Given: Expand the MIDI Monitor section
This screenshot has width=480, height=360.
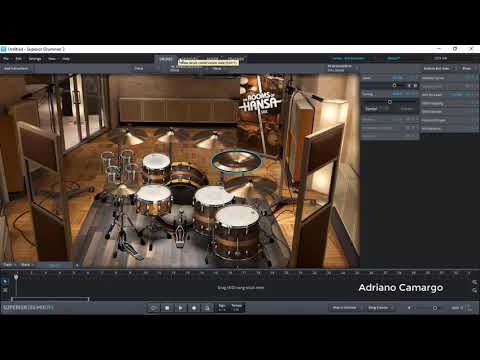Looking at the screenshot, I should click(448, 112).
